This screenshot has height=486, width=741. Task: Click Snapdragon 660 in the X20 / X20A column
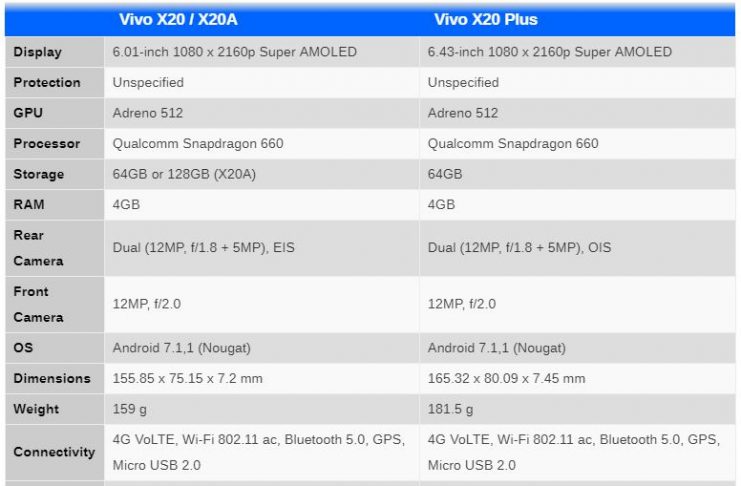[198, 144]
